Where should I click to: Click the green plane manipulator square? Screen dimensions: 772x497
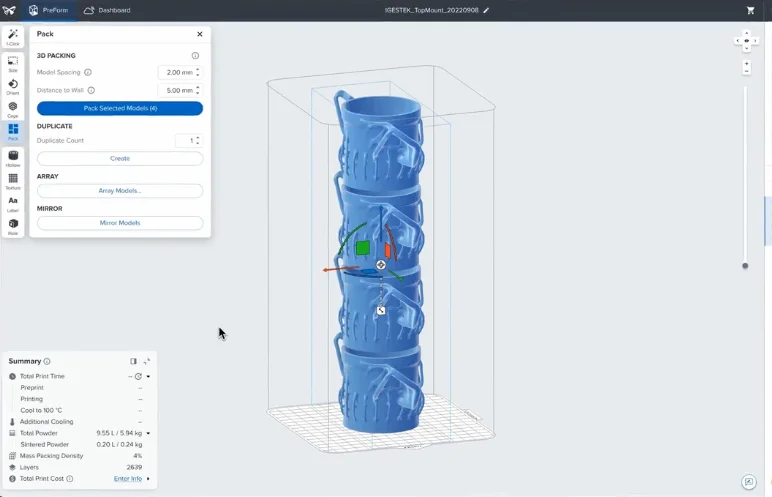(363, 248)
